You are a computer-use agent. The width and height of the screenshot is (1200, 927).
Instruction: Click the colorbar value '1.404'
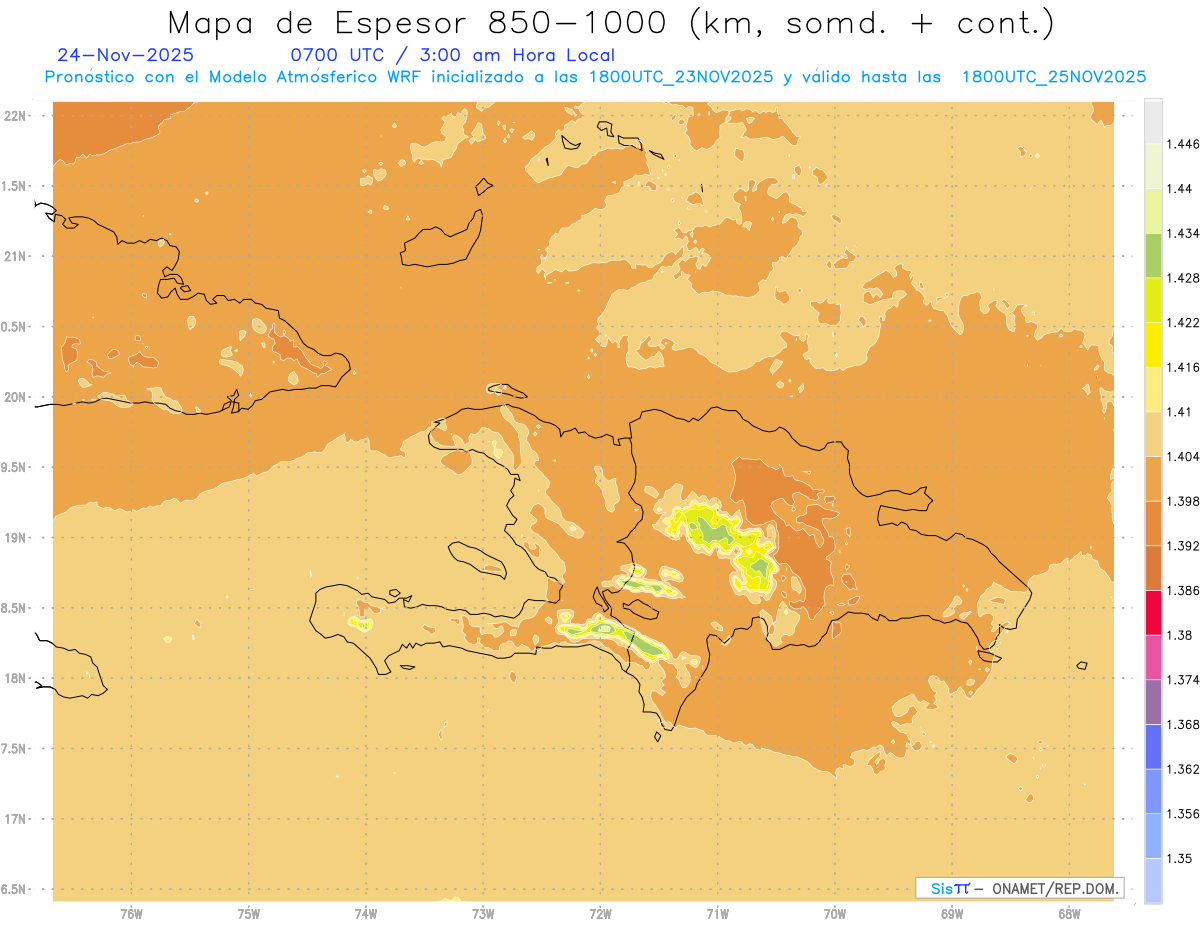[1183, 456]
